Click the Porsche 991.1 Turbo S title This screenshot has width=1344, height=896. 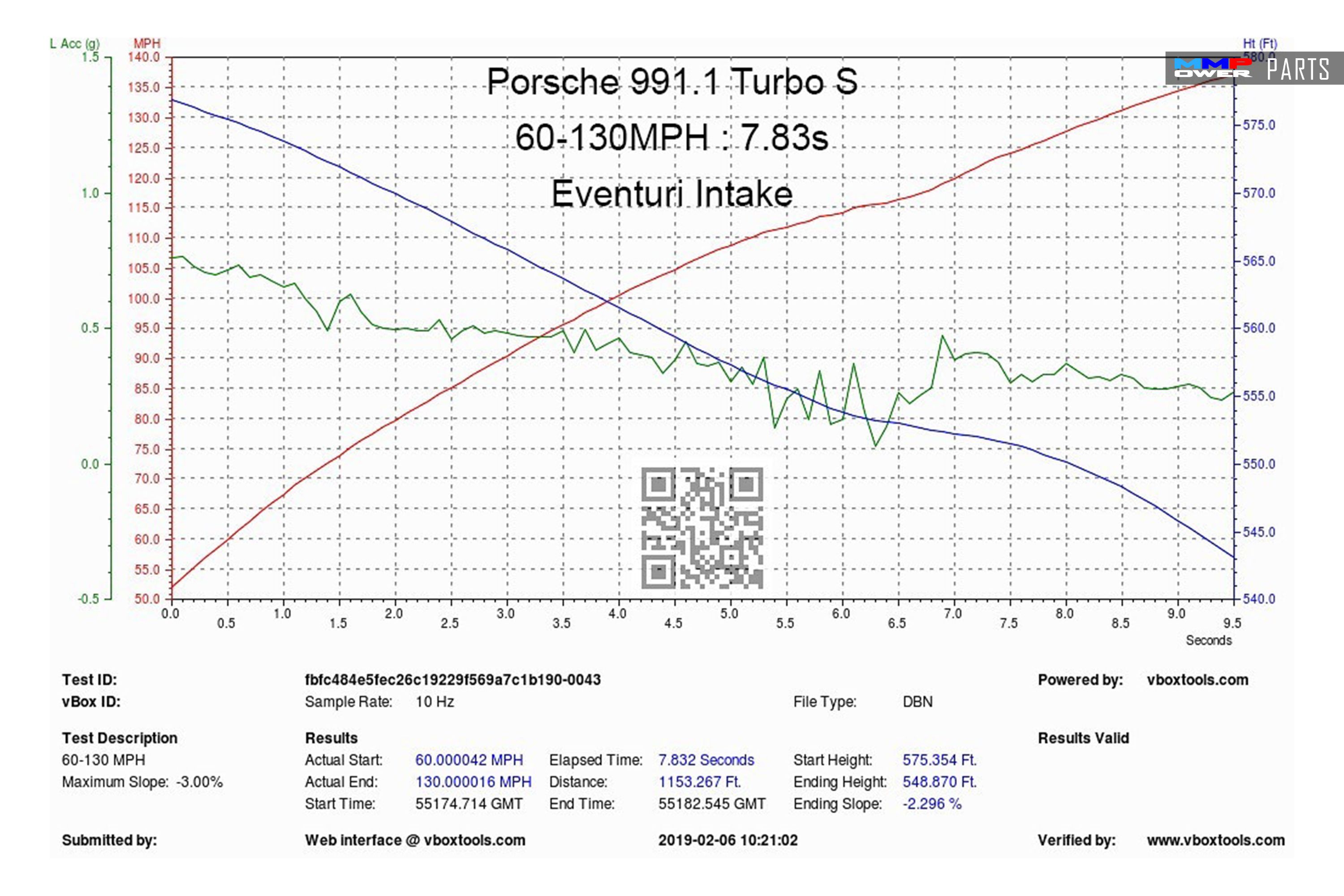(672, 81)
